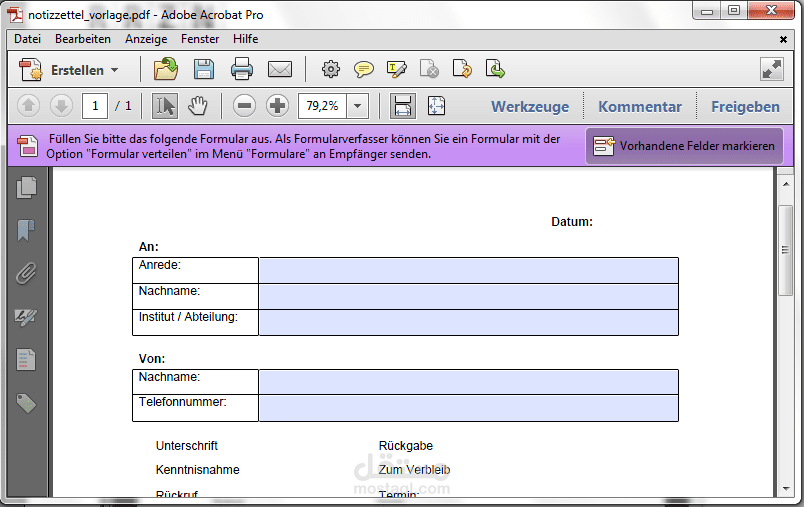Viewport: 804px width, 507px height.
Task: Click the delete page icon
Action: [x=429, y=69]
